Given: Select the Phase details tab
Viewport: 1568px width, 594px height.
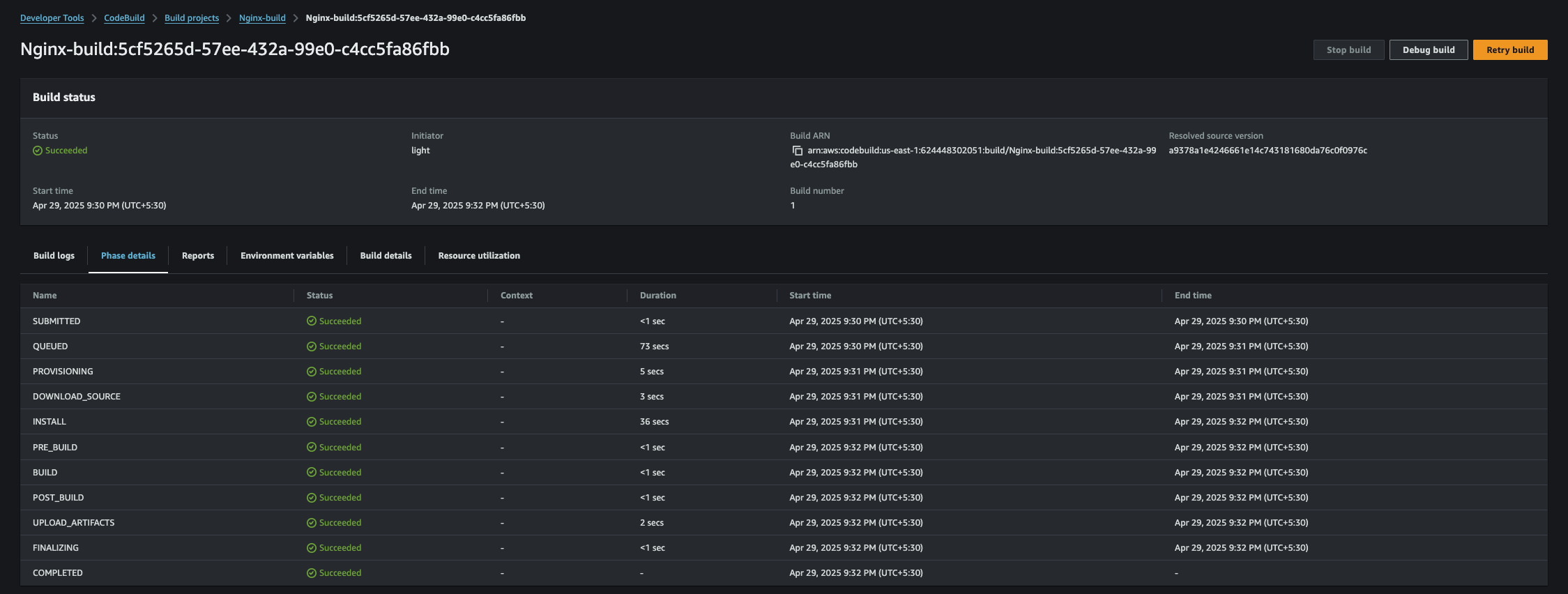Looking at the screenshot, I should 128,256.
